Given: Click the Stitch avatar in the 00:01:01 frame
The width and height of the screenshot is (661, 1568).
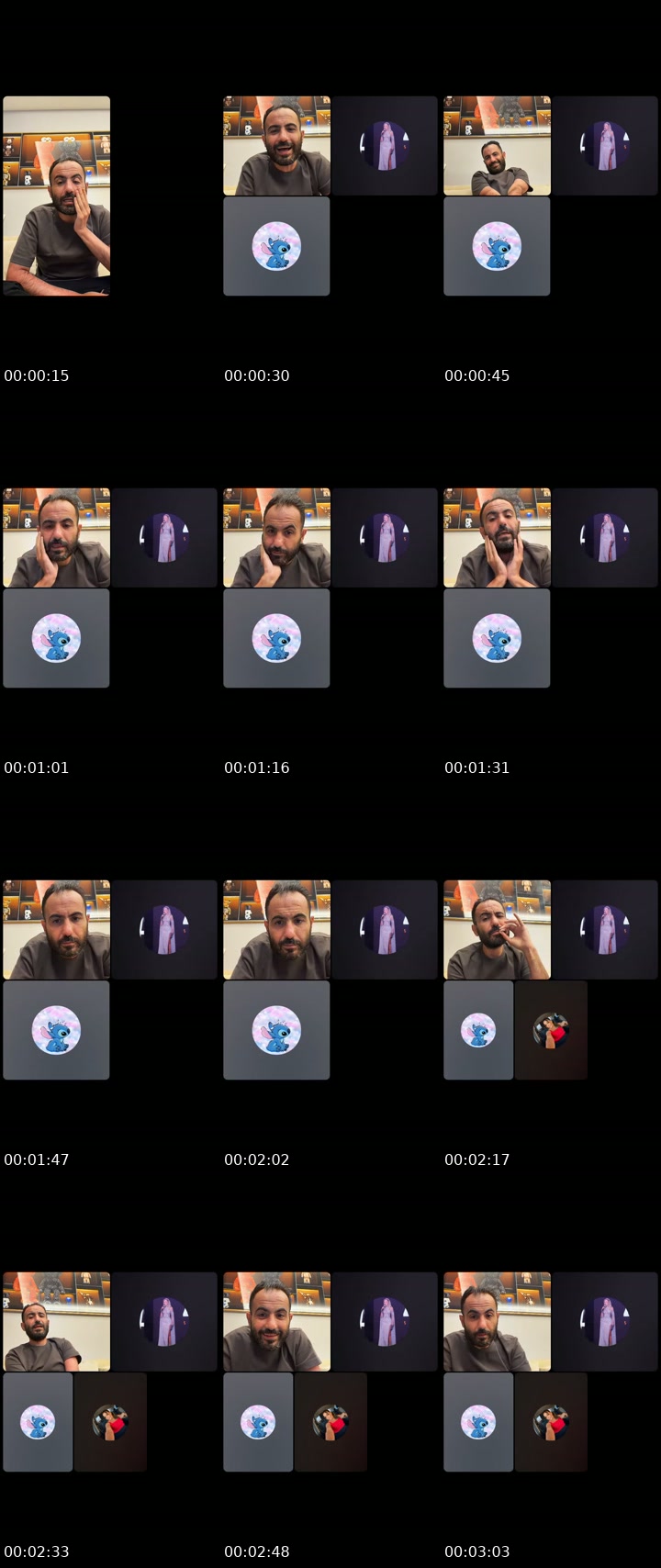Looking at the screenshot, I should coord(56,638).
